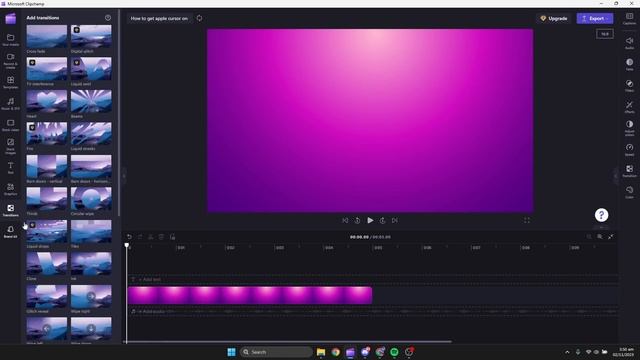This screenshot has width=640, height=360.
Task: Open the Brand kit sidebar icon
Action: (x=11, y=231)
